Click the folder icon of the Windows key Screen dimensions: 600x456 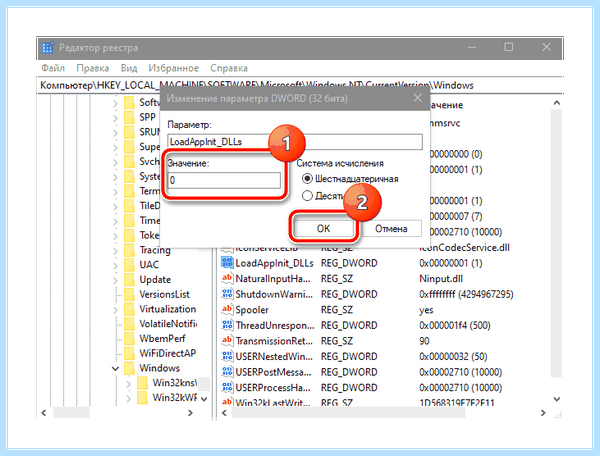coord(129,368)
